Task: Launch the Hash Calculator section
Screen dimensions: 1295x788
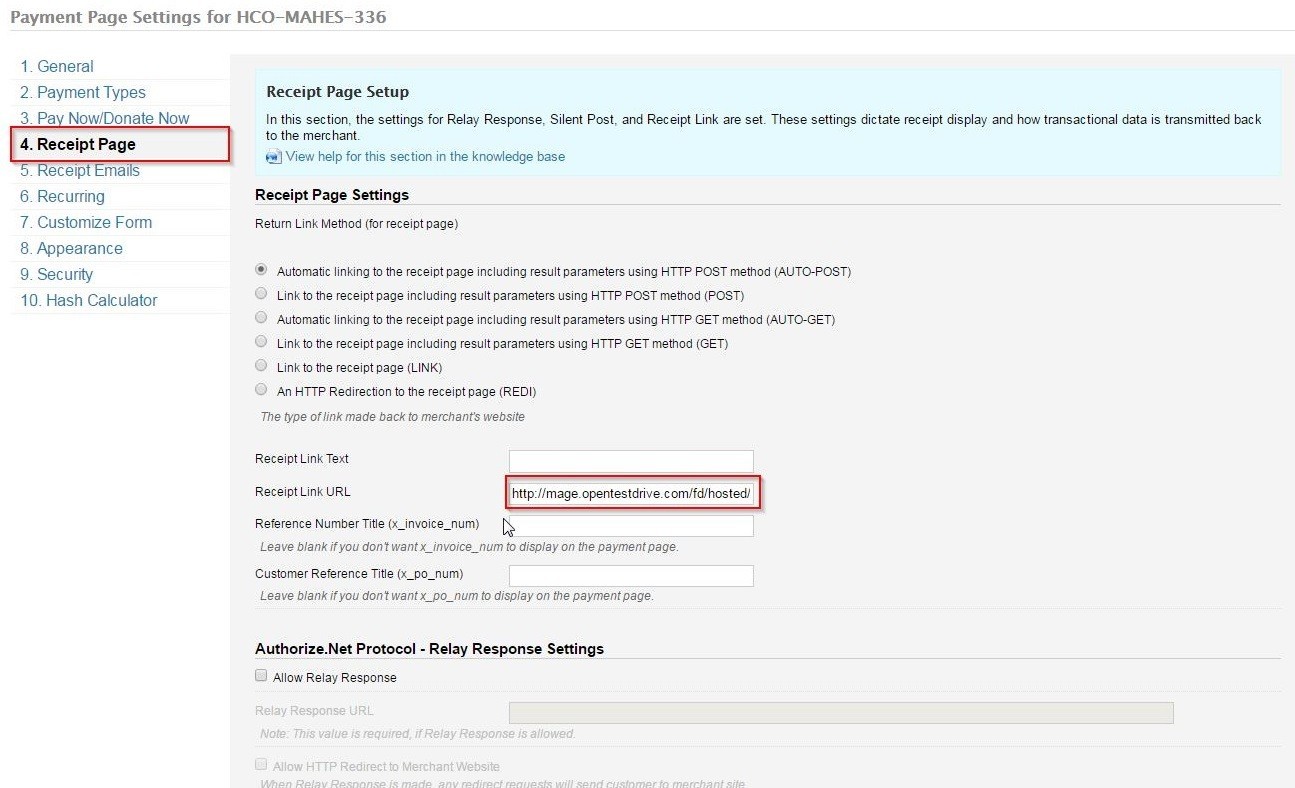Action: 88,300
